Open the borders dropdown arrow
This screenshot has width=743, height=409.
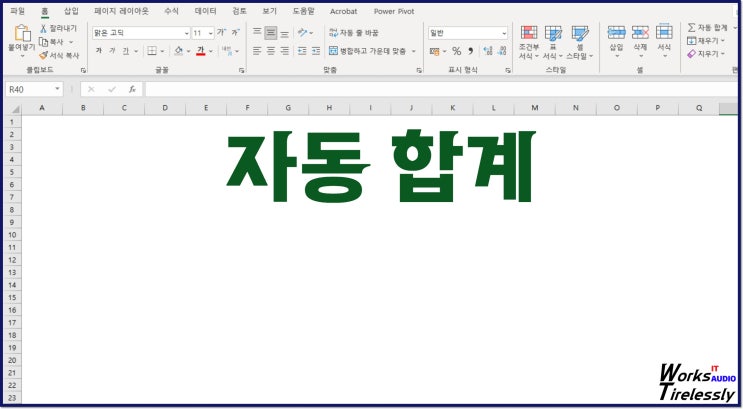pyautogui.click(x=162, y=51)
